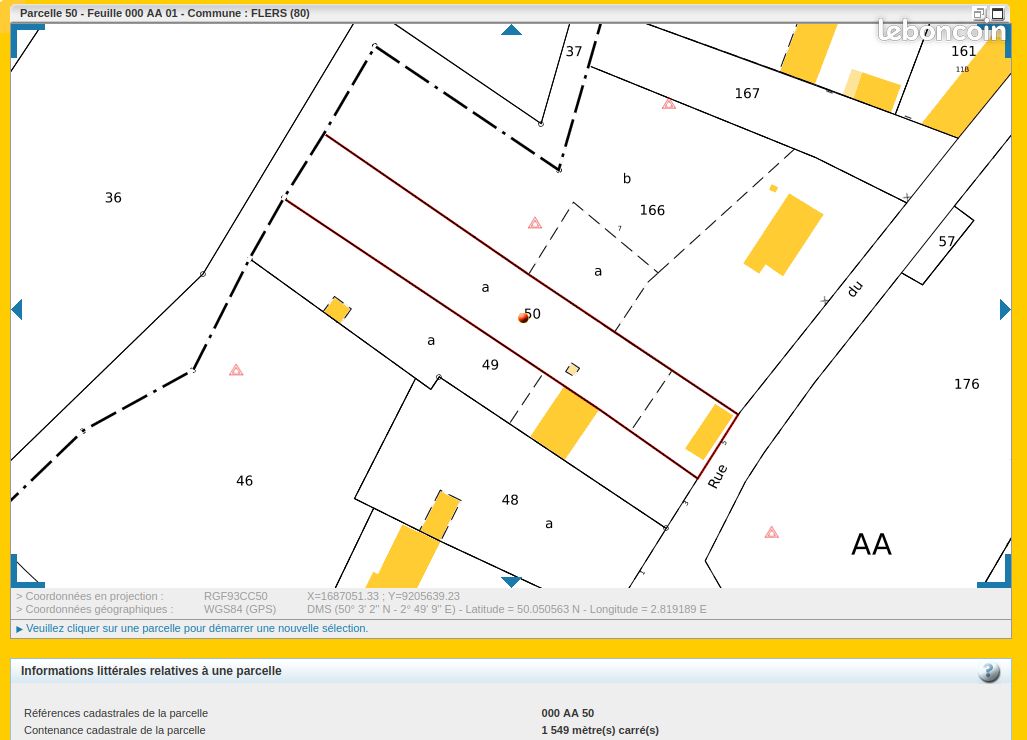Screen dimensions: 1027x740
Task: Click the new selection prompt link
Action: click(196, 628)
